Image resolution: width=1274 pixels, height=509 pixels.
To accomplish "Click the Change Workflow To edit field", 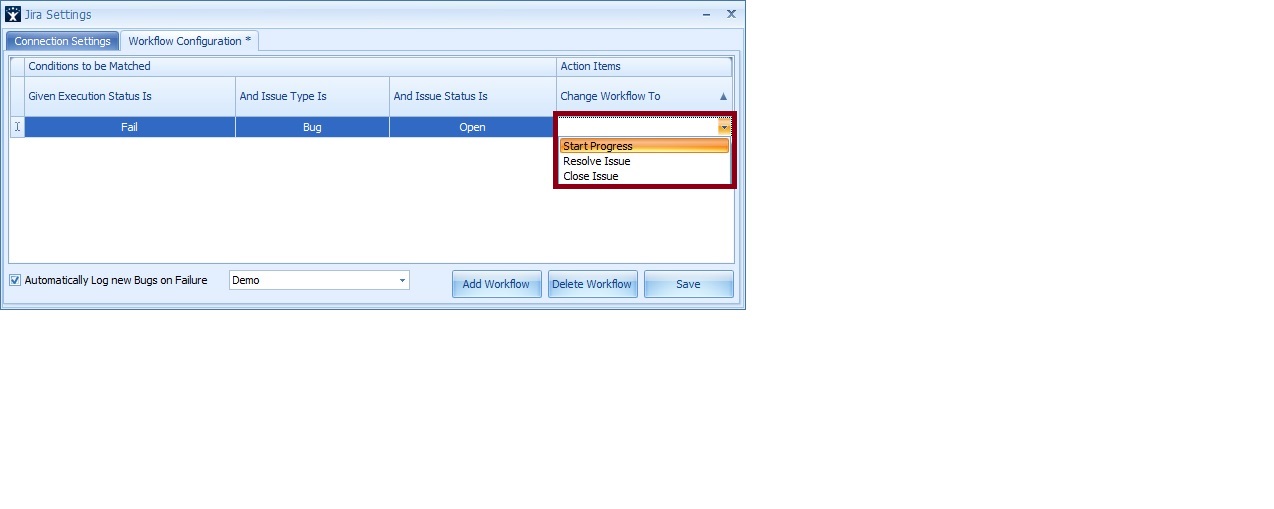I will pos(637,128).
